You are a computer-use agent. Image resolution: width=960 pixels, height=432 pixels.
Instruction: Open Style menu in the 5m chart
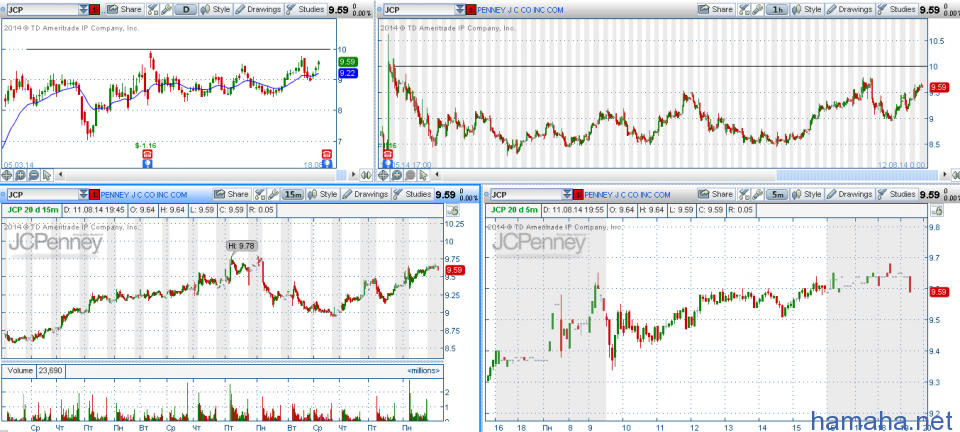(806, 194)
